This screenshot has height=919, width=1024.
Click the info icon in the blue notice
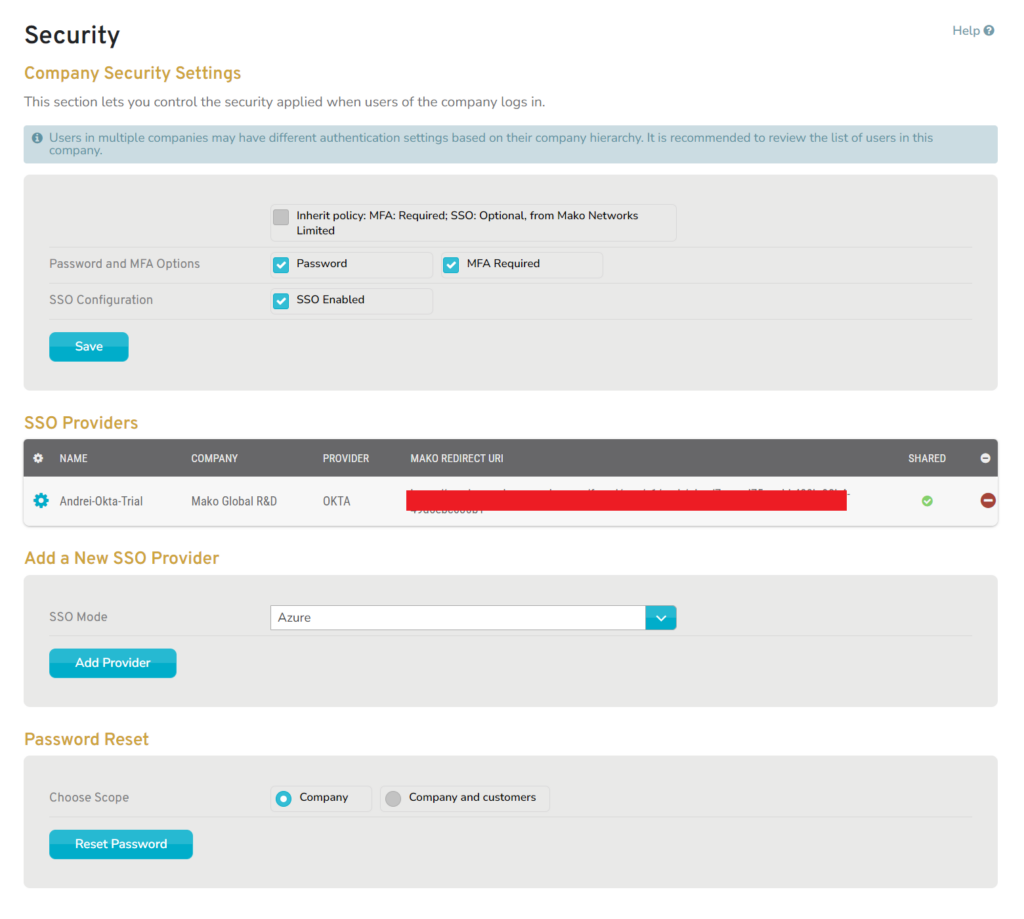[38, 137]
